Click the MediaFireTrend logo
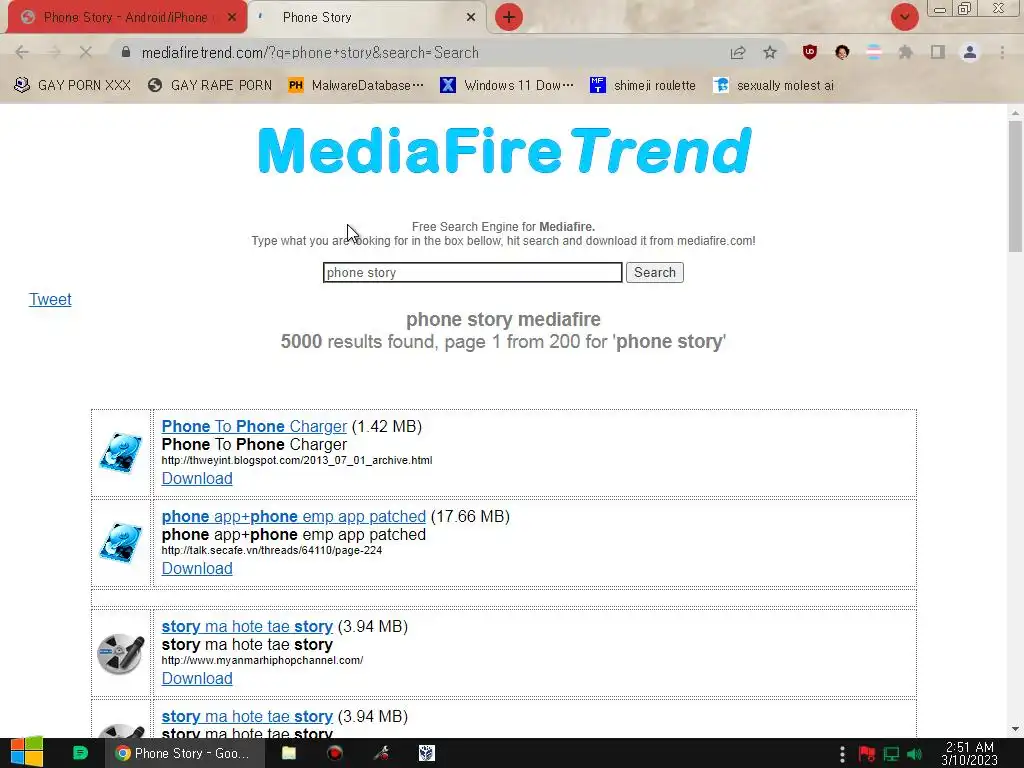The width and height of the screenshot is (1024, 768). coord(505,151)
